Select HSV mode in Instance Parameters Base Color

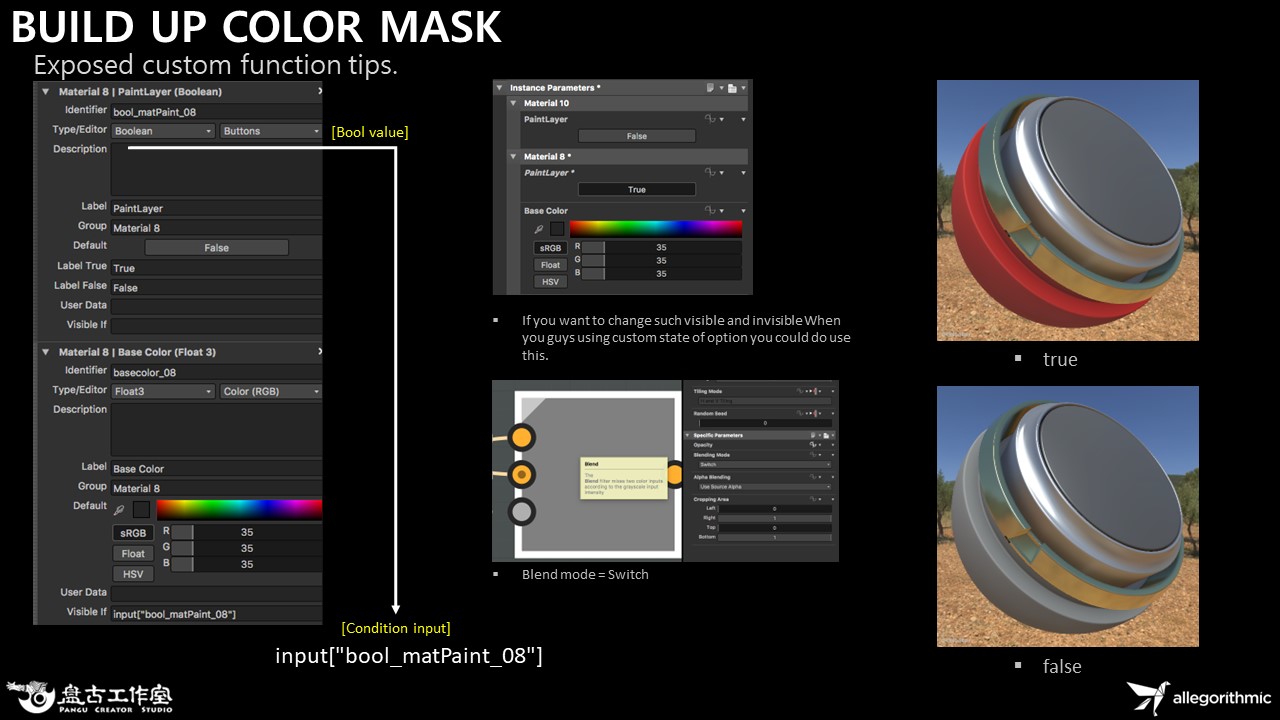tap(550, 282)
